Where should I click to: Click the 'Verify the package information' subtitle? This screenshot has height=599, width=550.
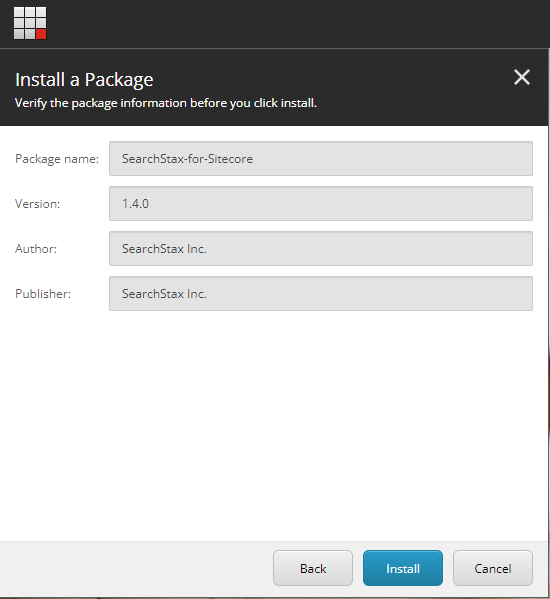click(166, 103)
